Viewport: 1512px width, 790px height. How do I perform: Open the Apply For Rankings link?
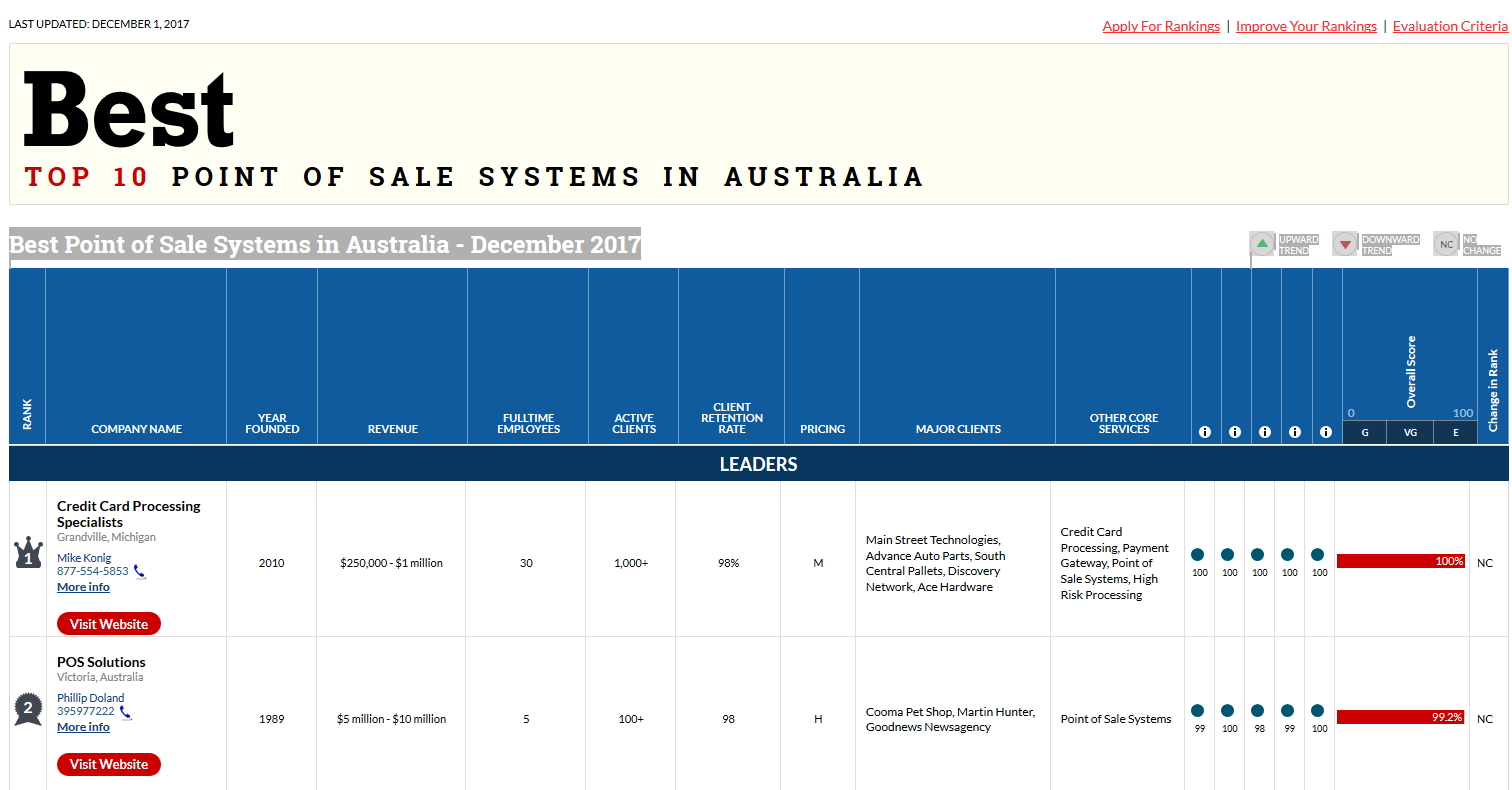[x=1161, y=26]
